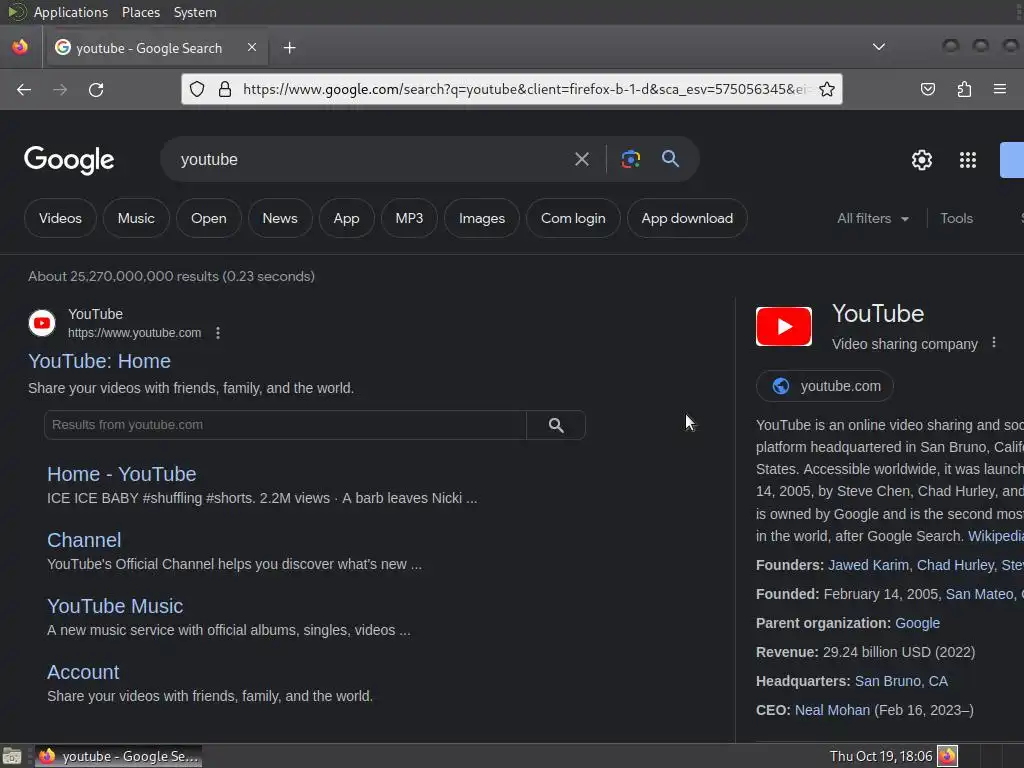This screenshot has height=768, width=1024.
Task: Click show desktop icon in bottom panel
Action: [x=12, y=756]
